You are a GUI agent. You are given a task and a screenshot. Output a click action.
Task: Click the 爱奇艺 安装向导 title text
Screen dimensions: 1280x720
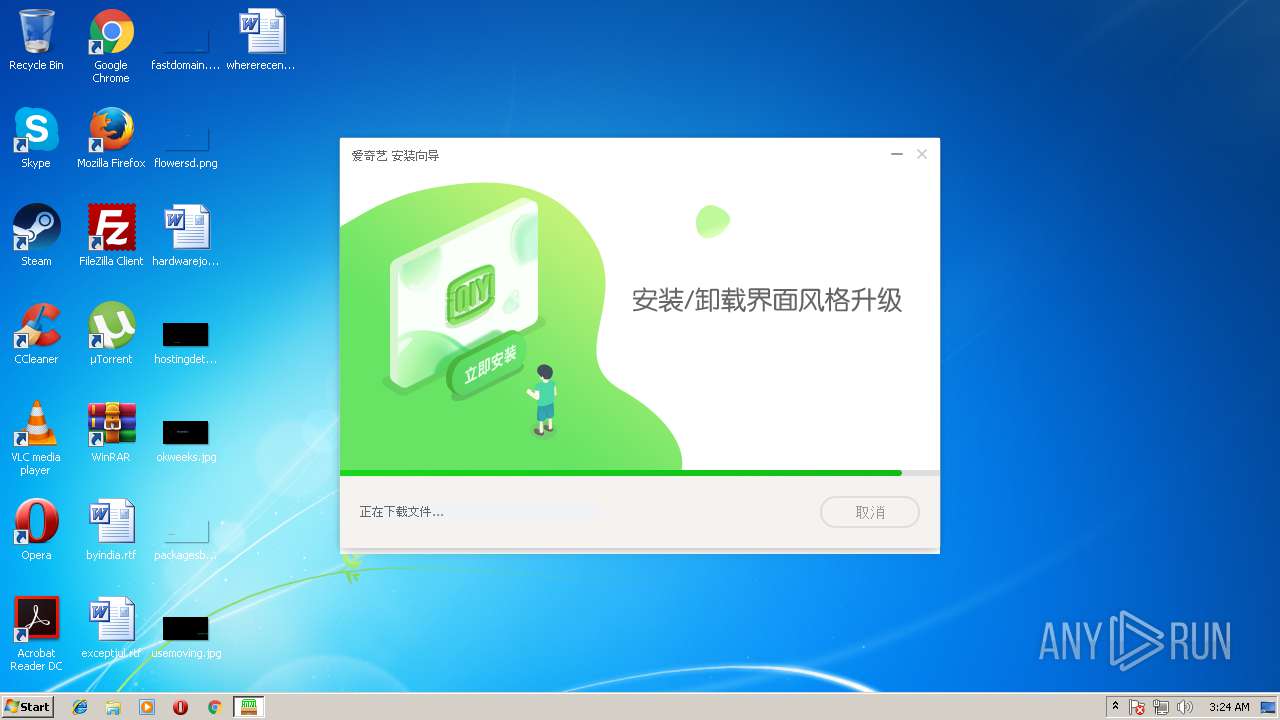point(395,156)
